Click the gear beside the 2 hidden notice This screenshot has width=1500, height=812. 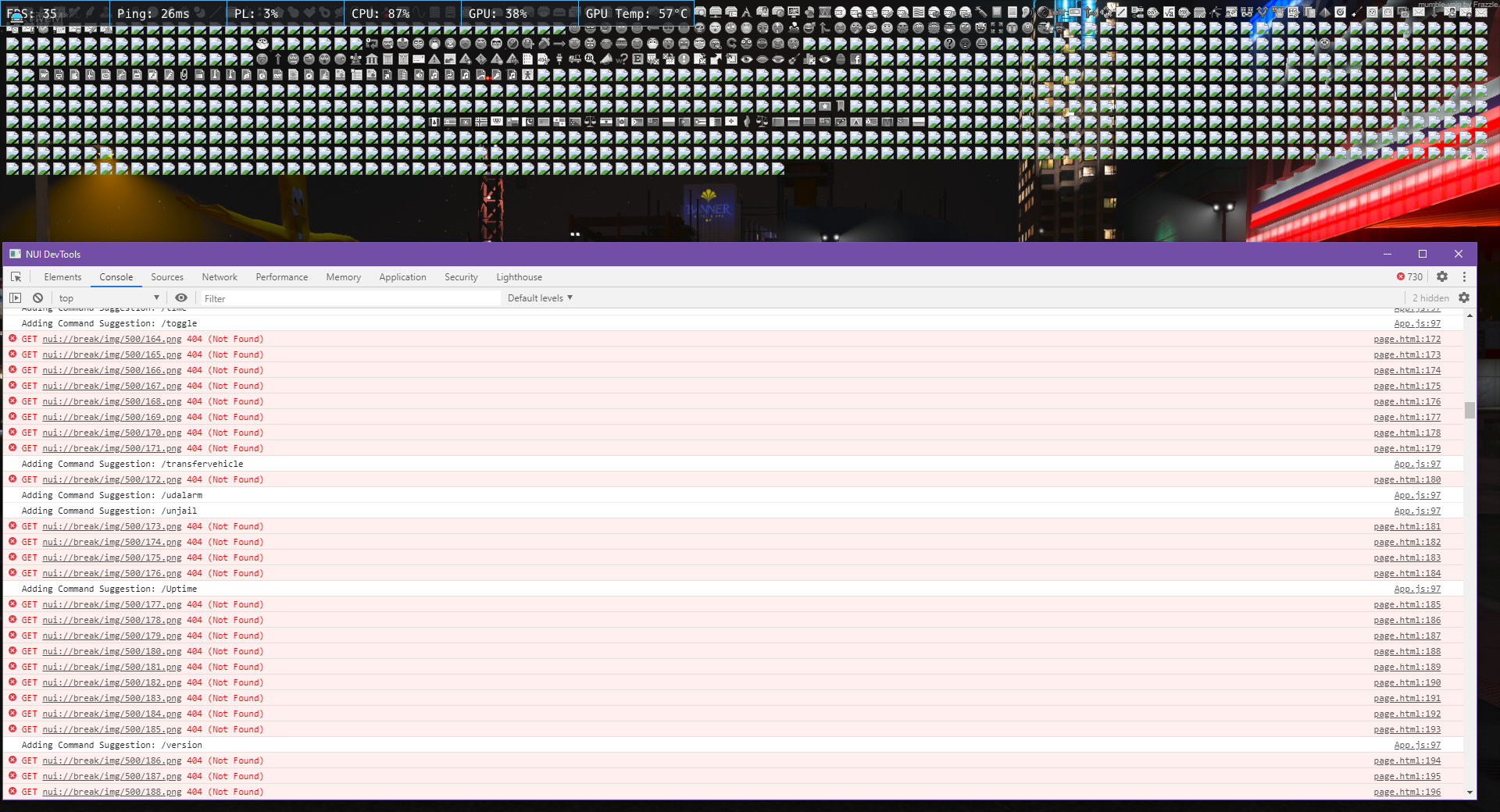click(1463, 297)
